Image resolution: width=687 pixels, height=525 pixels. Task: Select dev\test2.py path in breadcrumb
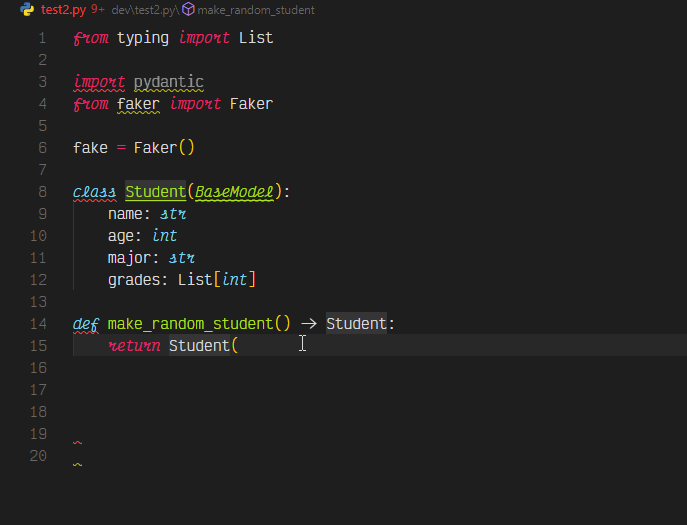pos(144,10)
